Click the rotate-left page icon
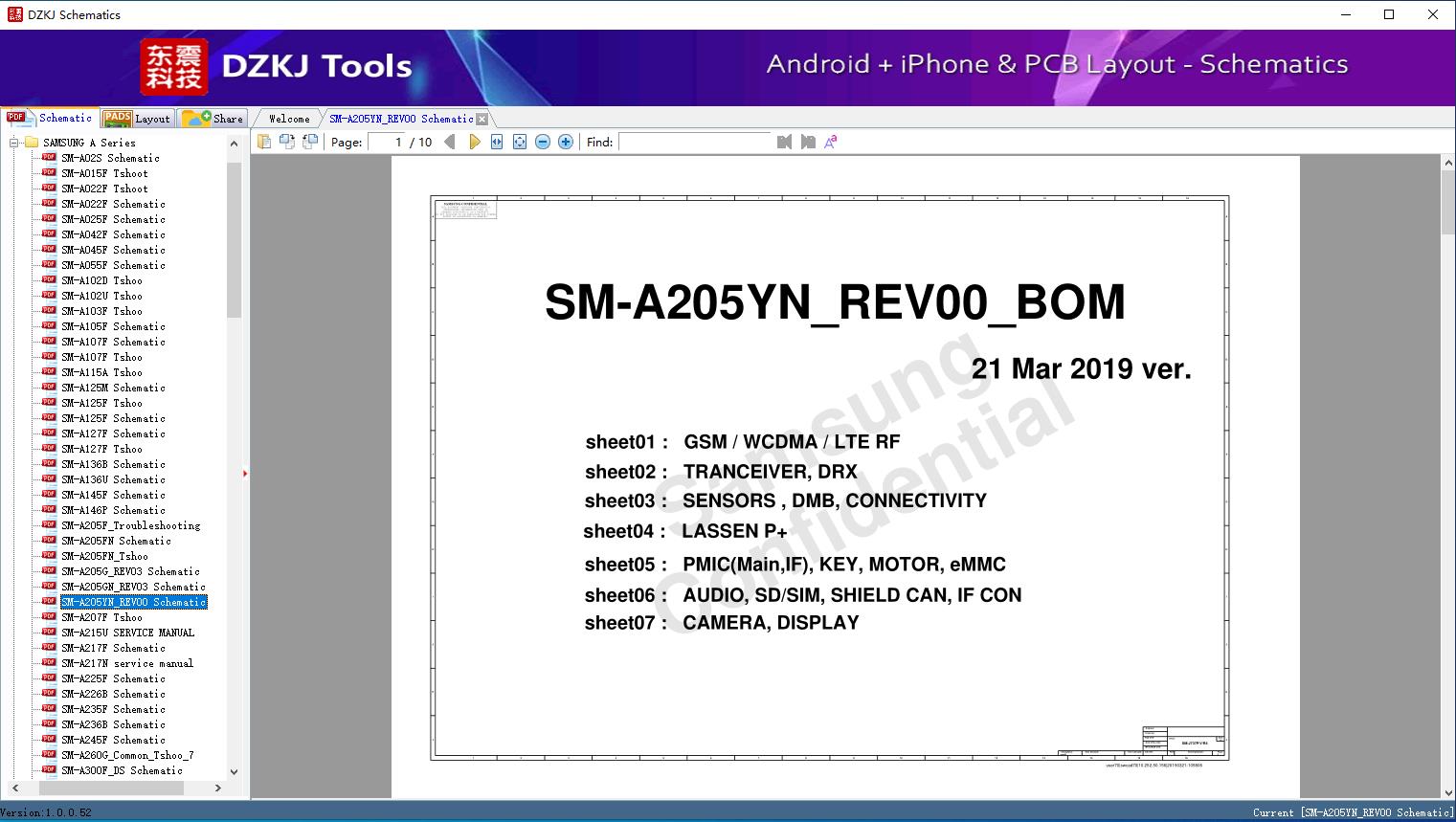The height and width of the screenshot is (822, 1456). coord(286,142)
